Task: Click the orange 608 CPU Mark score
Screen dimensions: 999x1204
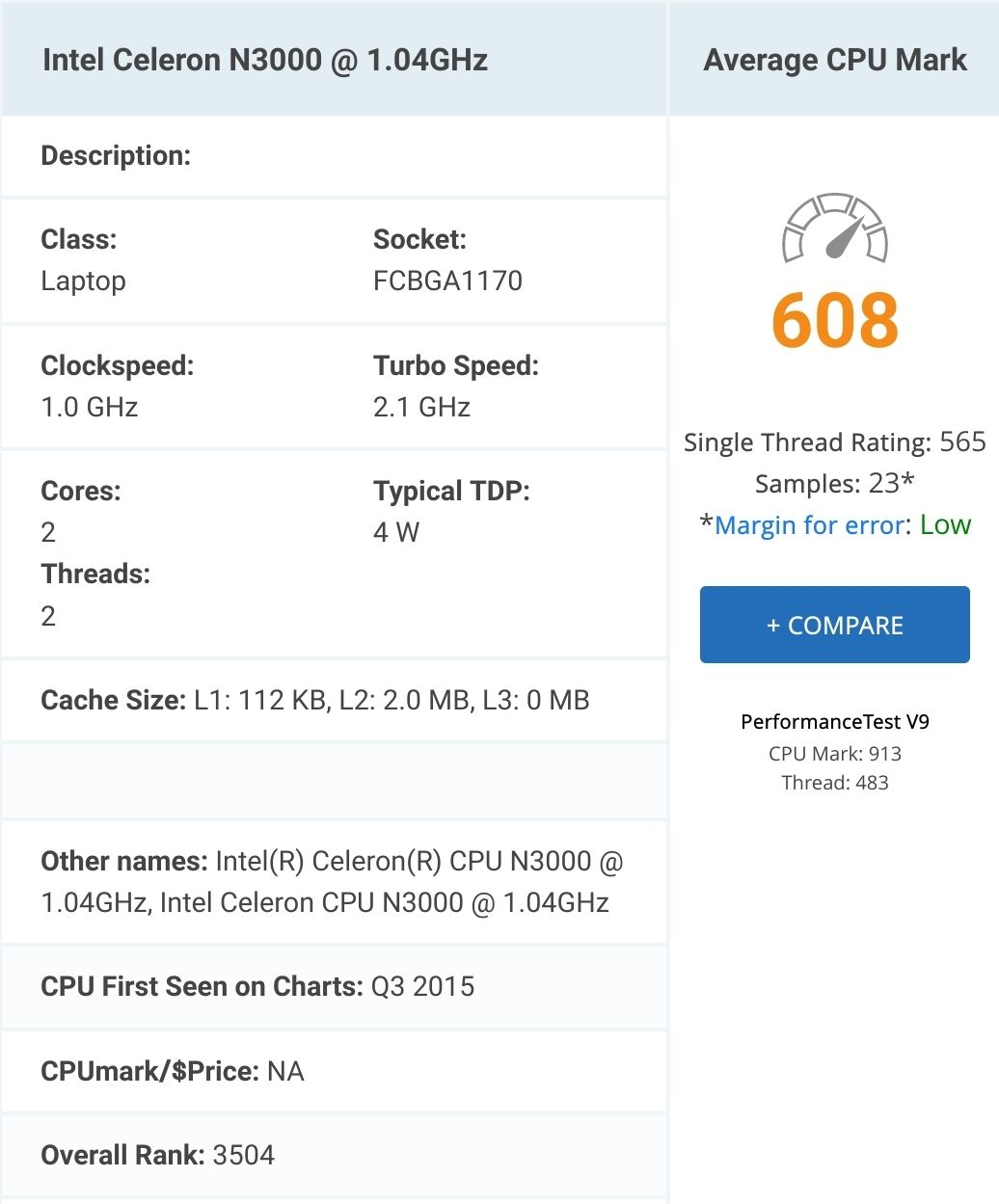Action: [x=835, y=321]
